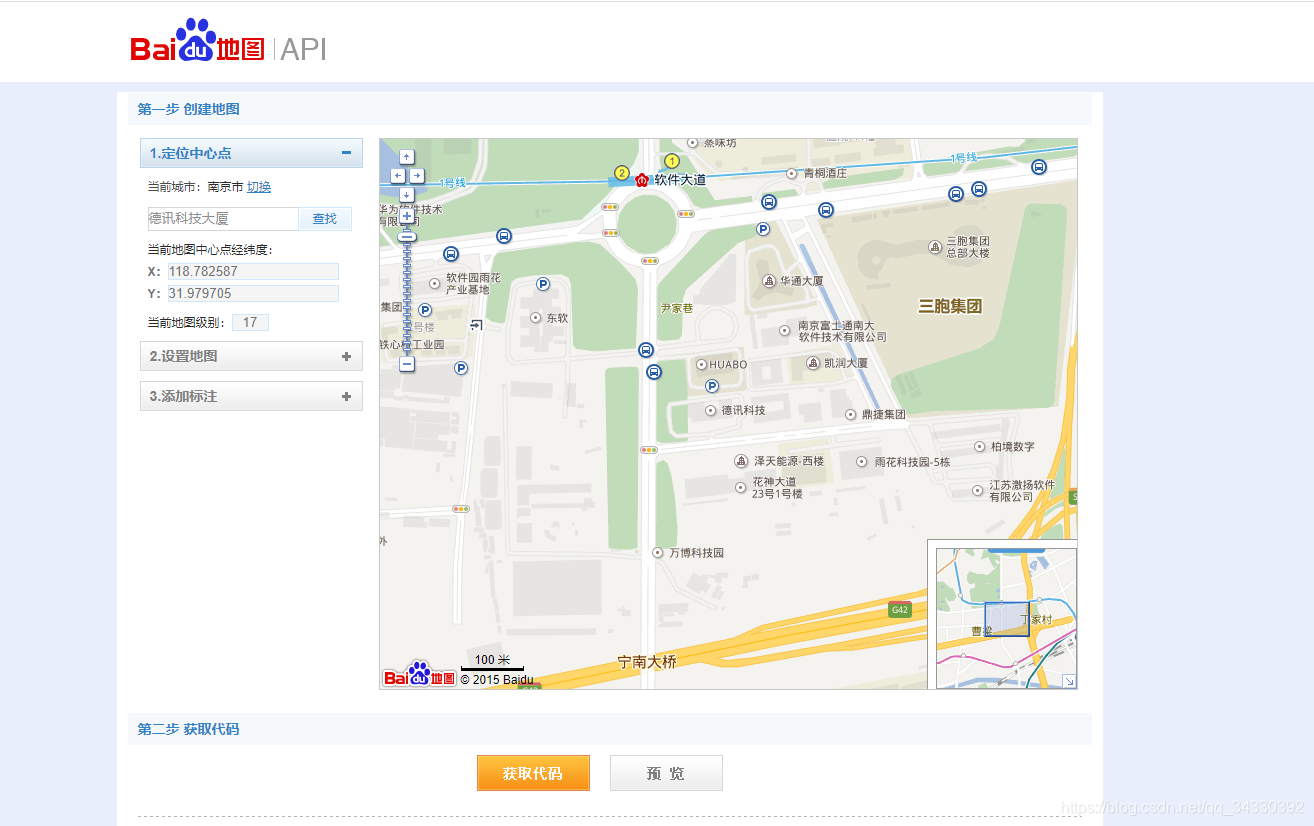The height and width of the screenshot is (826, 1314).
Task: Click metro exit marker number 1
Action: pos(672,161)
